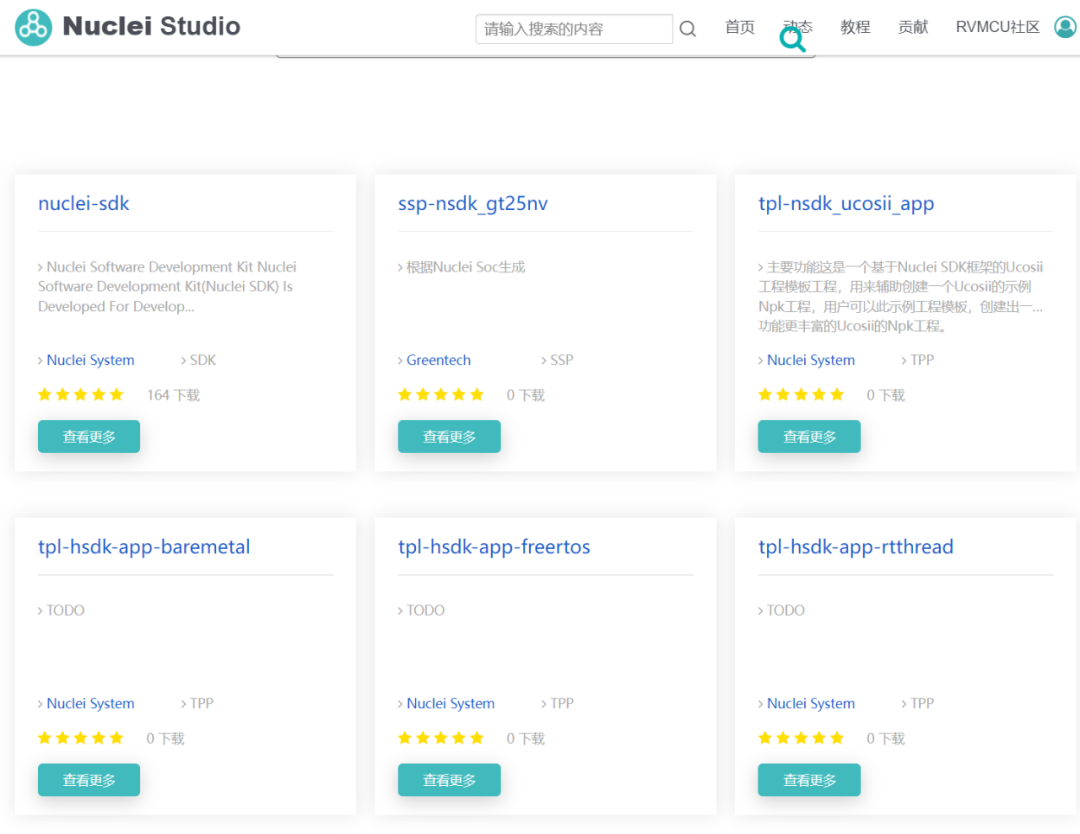Select the TPP tag on tpl-hsdk-app-baremetal card
Screen dimensions: 1080x834
click(x=201, y=703)
